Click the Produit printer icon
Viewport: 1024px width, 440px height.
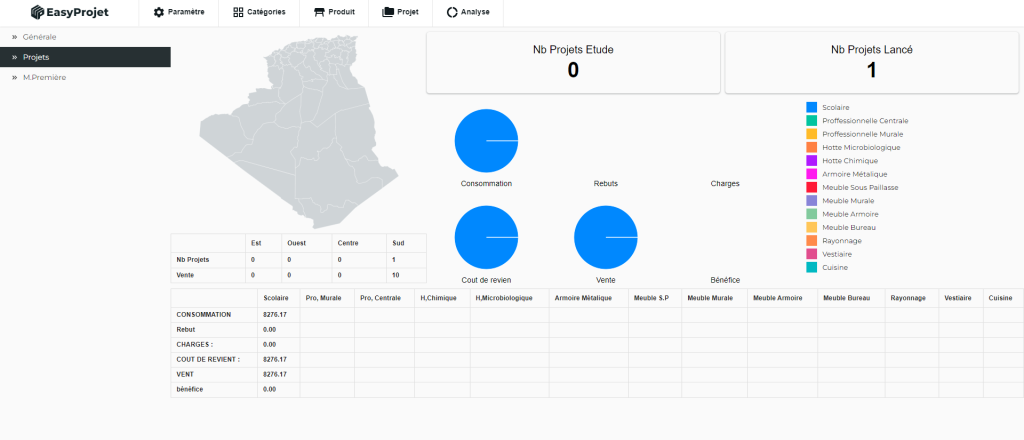tap(319, 13)
